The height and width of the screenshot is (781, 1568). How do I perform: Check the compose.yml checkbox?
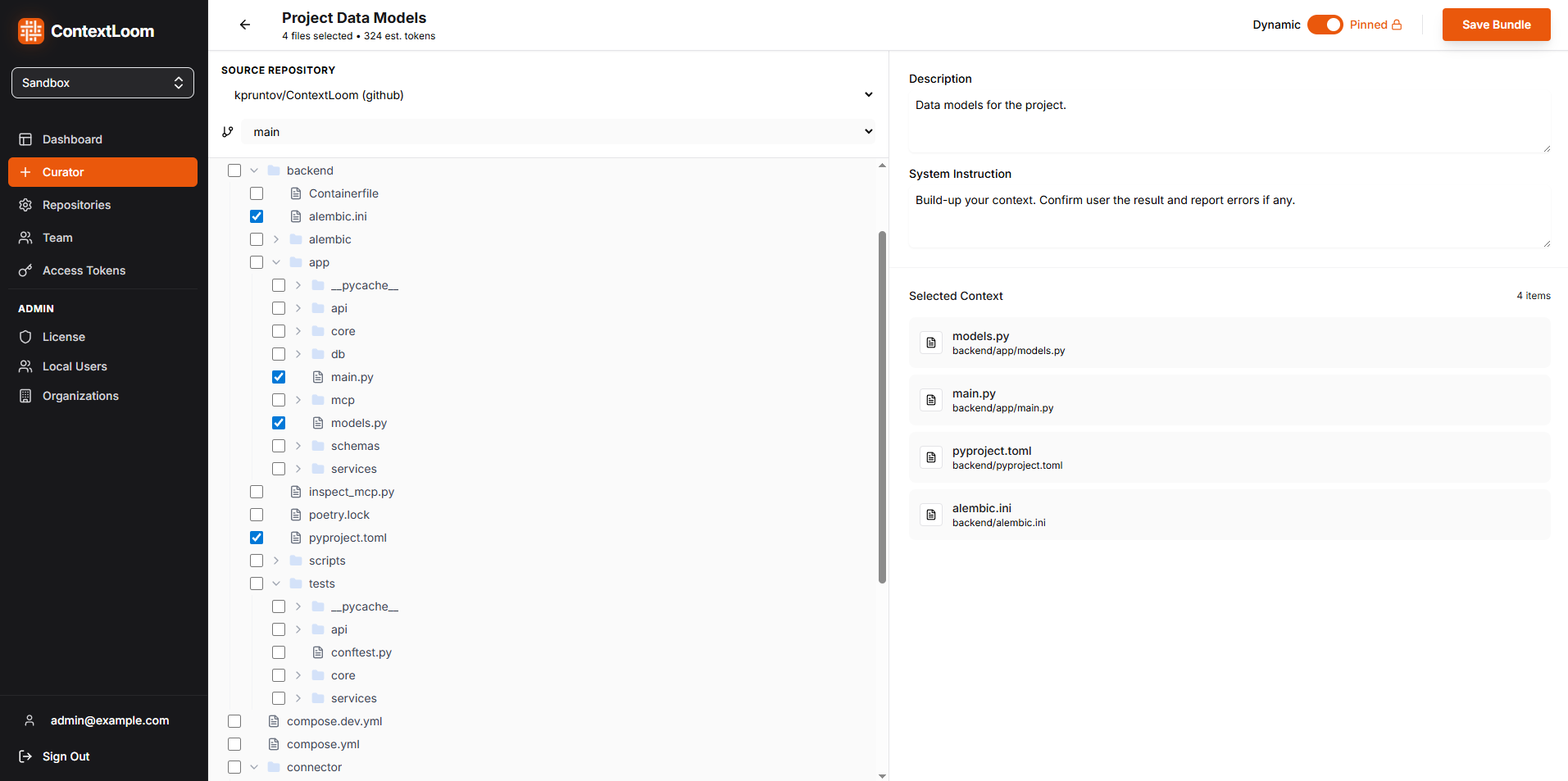(x=234, y=743)
